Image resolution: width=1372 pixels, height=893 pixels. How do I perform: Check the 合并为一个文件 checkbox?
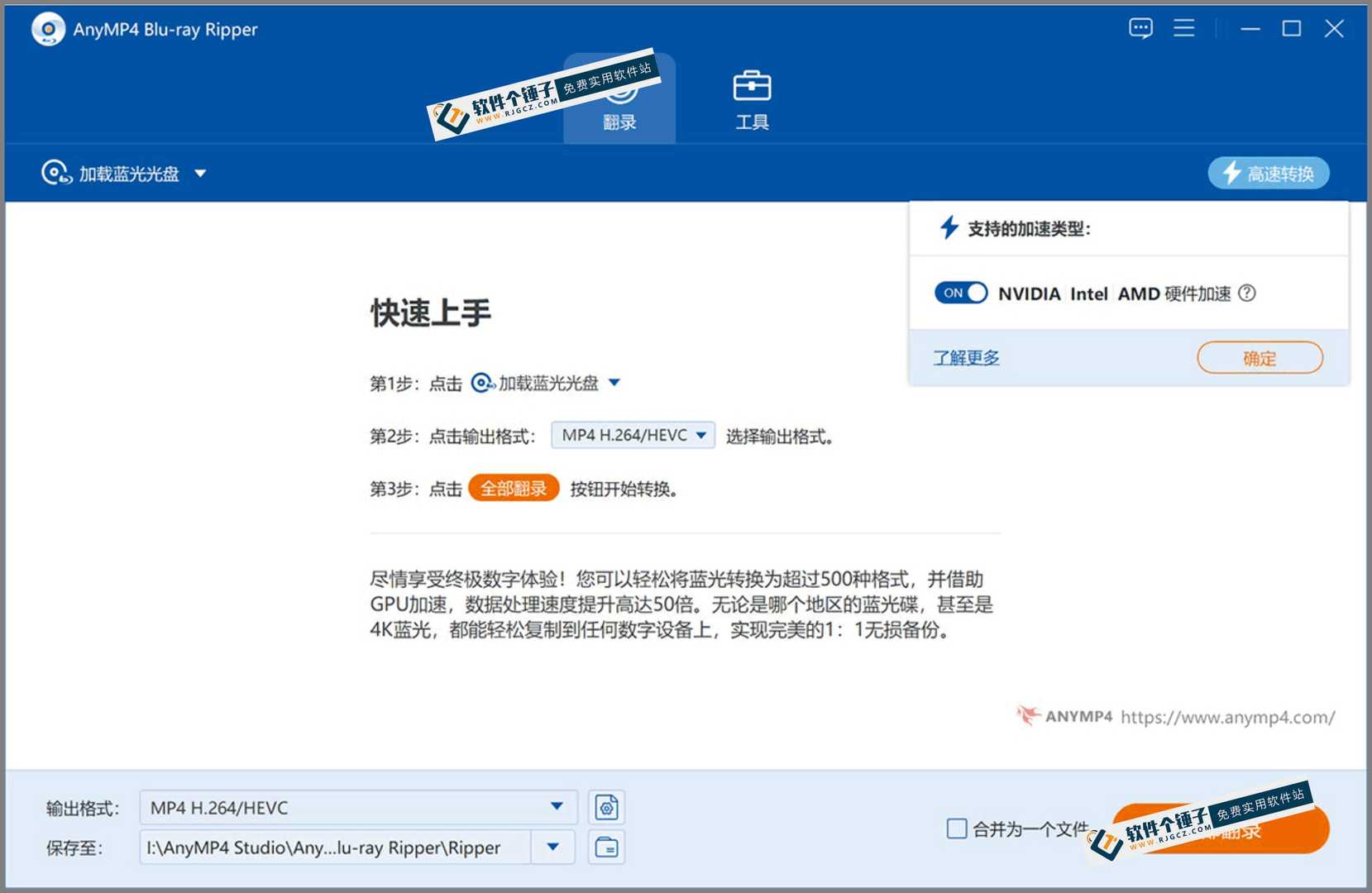tap(956, 829)
